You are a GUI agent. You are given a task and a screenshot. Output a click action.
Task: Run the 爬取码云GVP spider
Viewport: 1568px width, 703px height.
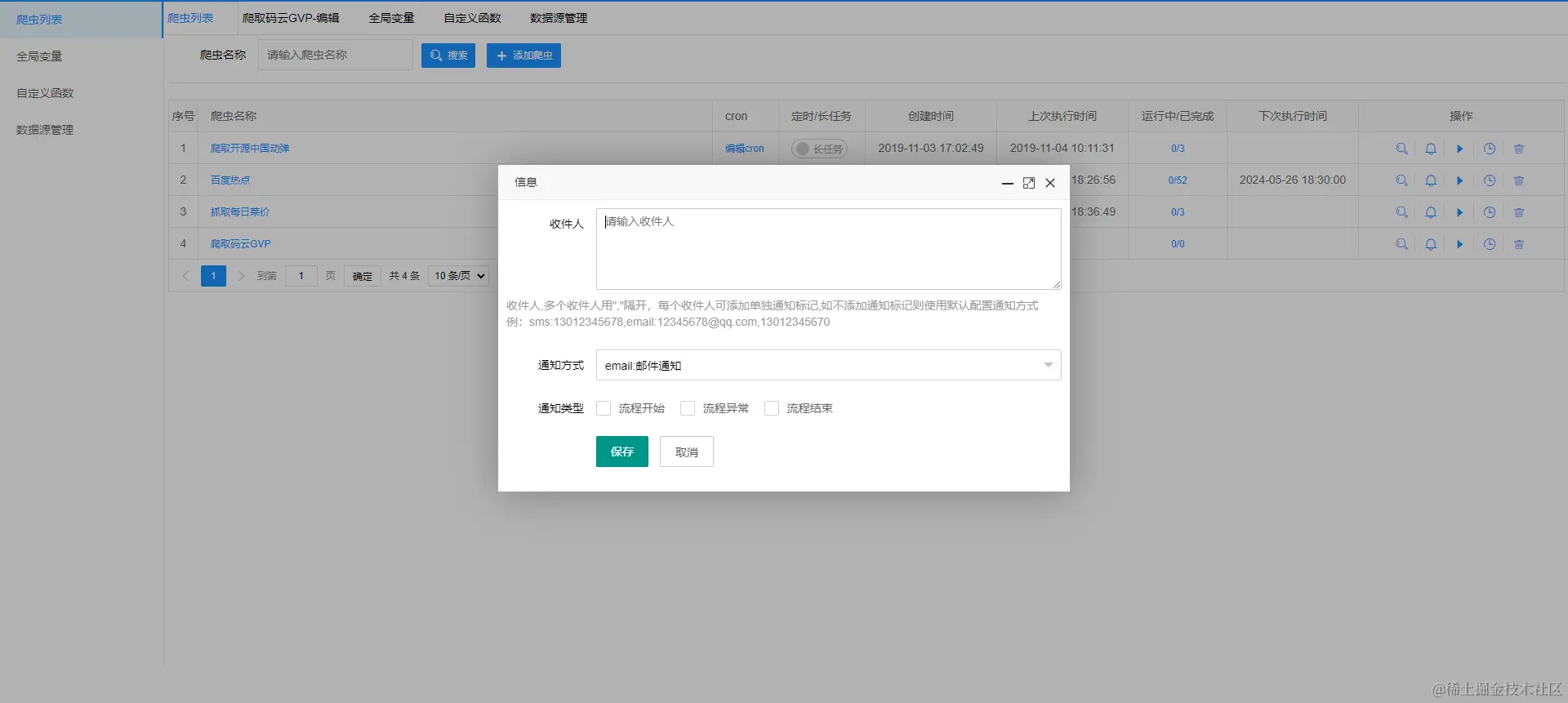tap(1460, 244)
